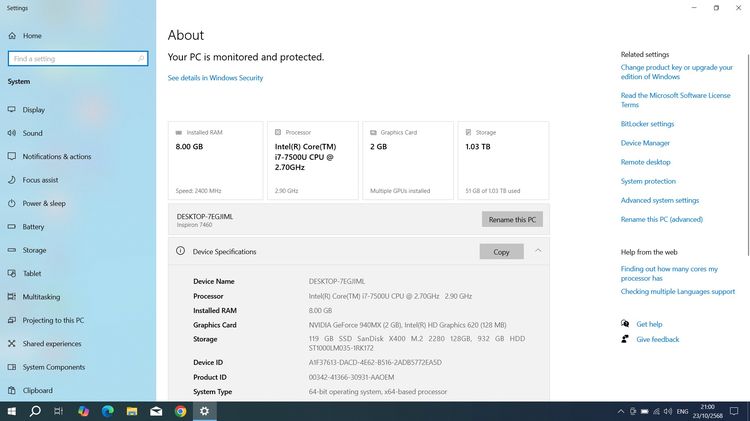Click the Clipboard sidebar icon
750x421 pixels.
[12, 390]
